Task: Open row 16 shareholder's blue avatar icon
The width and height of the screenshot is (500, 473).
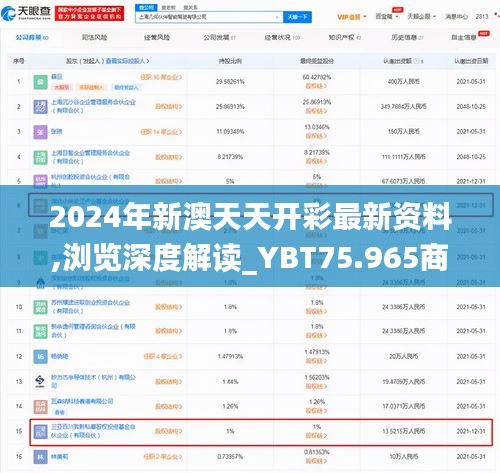Action: pyautogui.click(x=40, y=457)
